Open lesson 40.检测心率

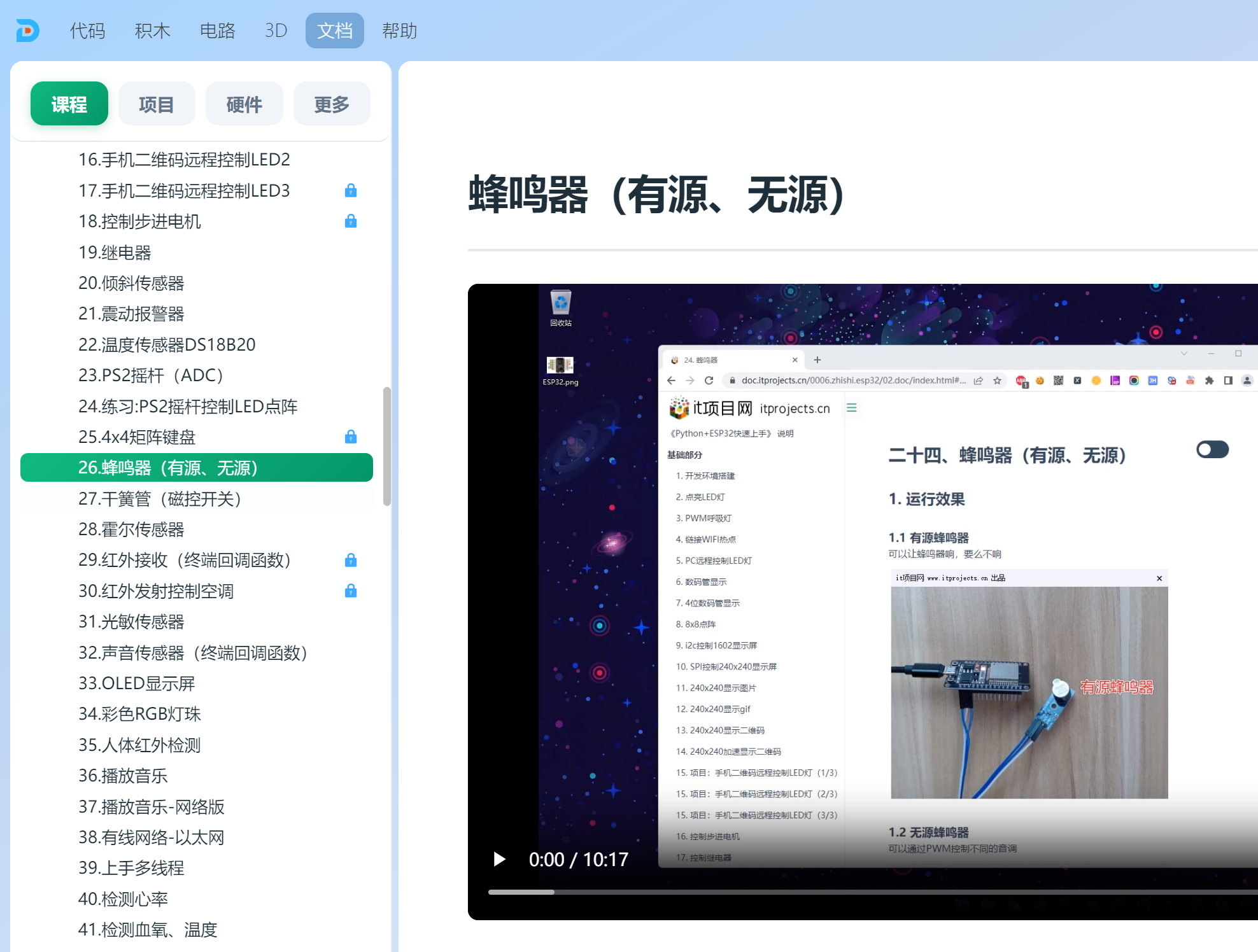tap(197, 899)
